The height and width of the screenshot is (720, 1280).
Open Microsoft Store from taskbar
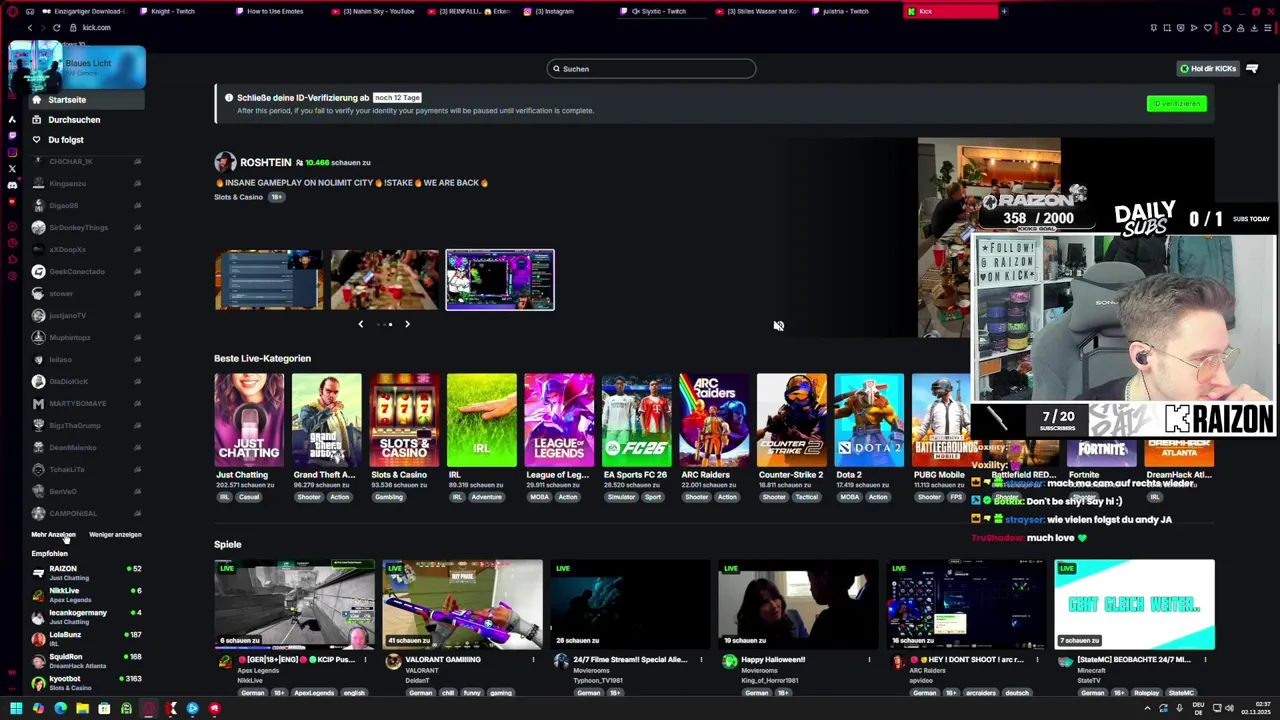pos(104,708)
